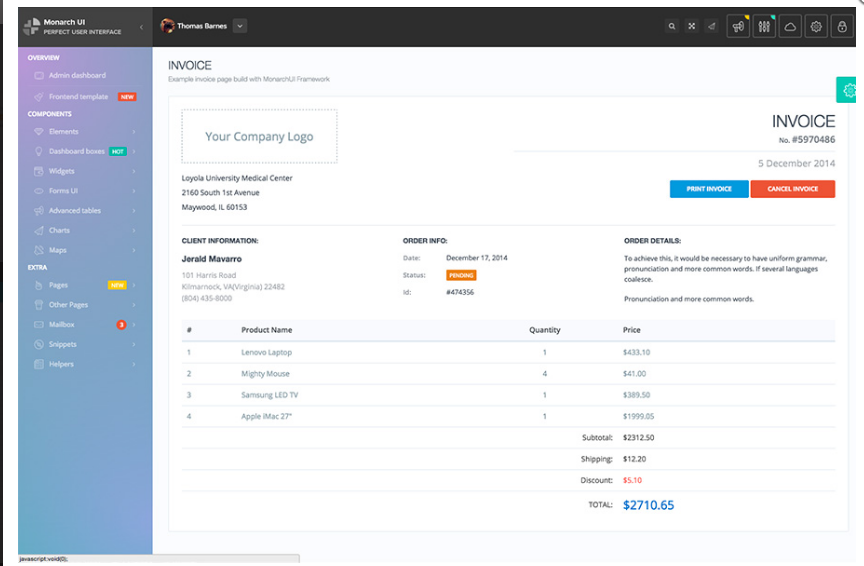The width and height of the screenshot is (864, 566).
Task: Expand the Charts sidebar submenu
Action: click(x=84, y=231)
